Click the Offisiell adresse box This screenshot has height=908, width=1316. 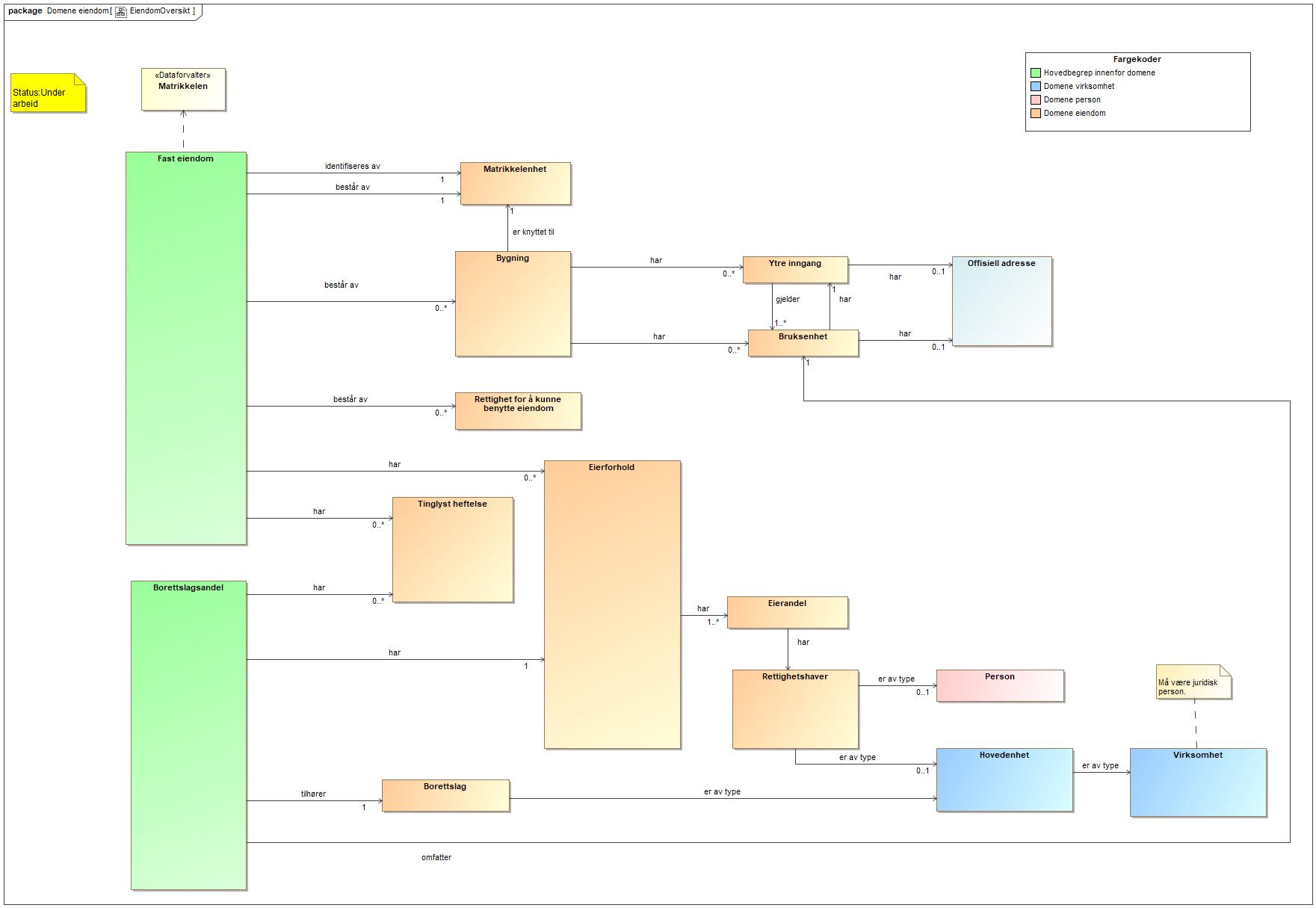click(1001, 301)
